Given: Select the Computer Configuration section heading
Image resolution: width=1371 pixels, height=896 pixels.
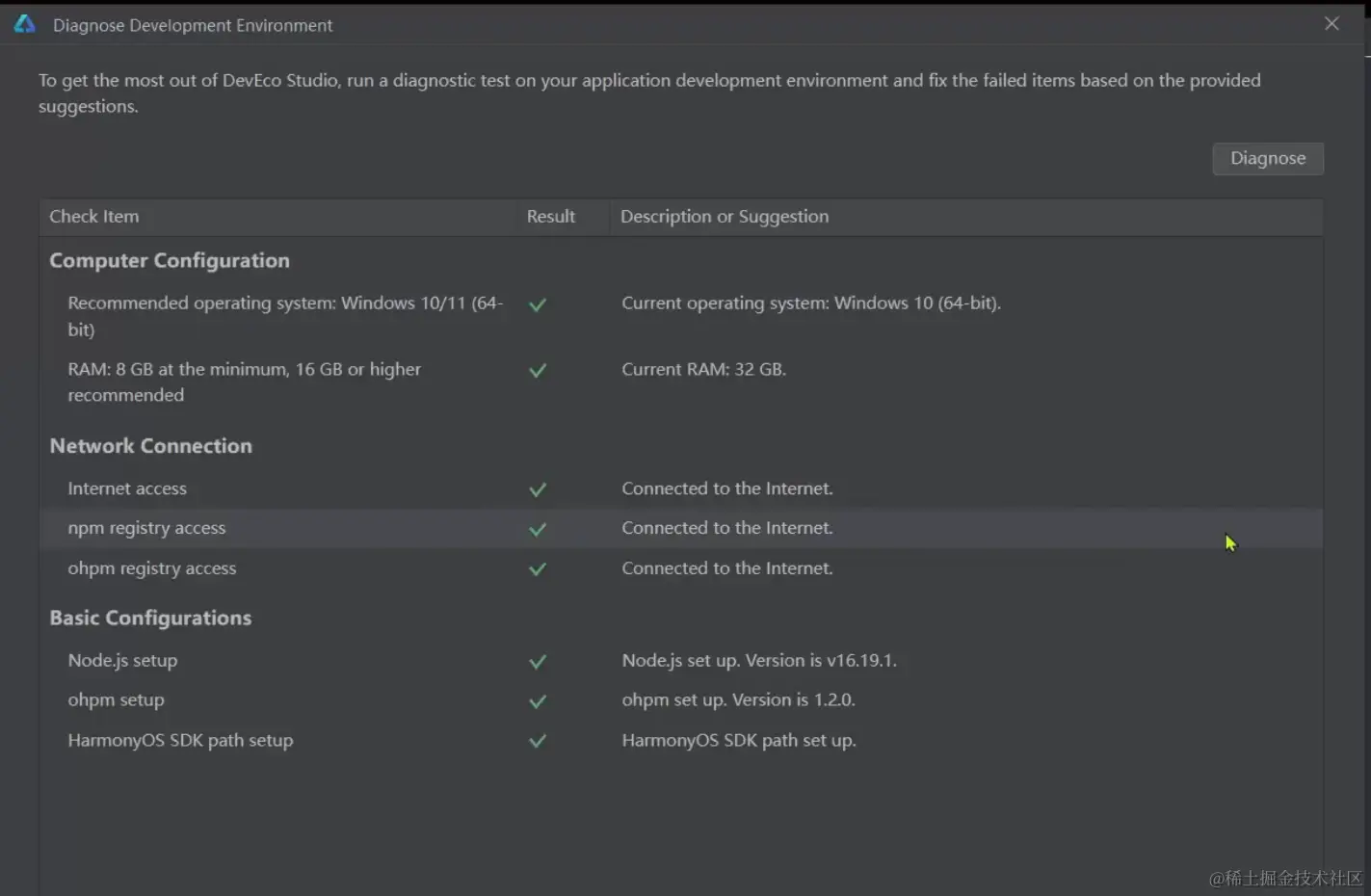Looking at the screenshot, I should (x=170, y=261).
